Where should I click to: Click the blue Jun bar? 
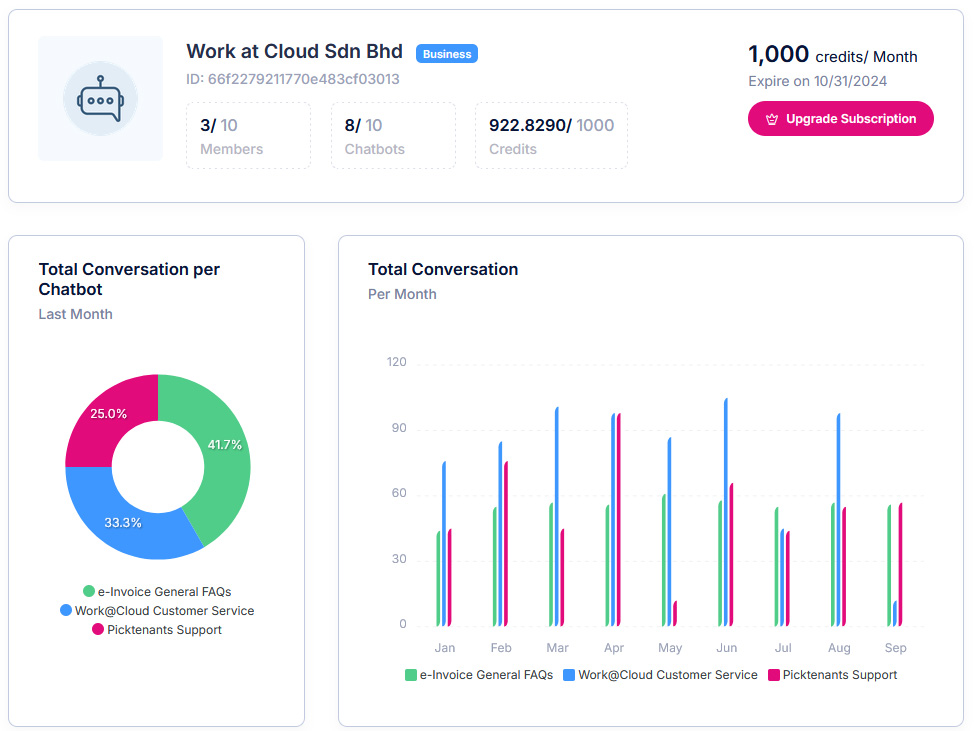pyautogui.click(x=726, y=512)
